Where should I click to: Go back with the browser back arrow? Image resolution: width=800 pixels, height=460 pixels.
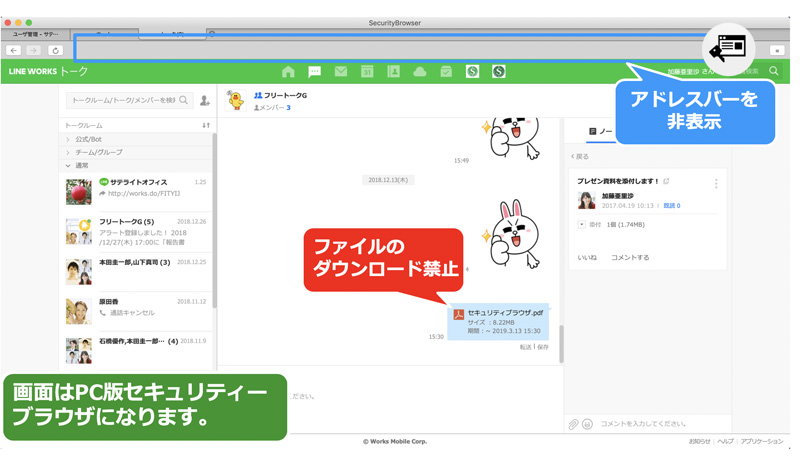click(14, 50)
